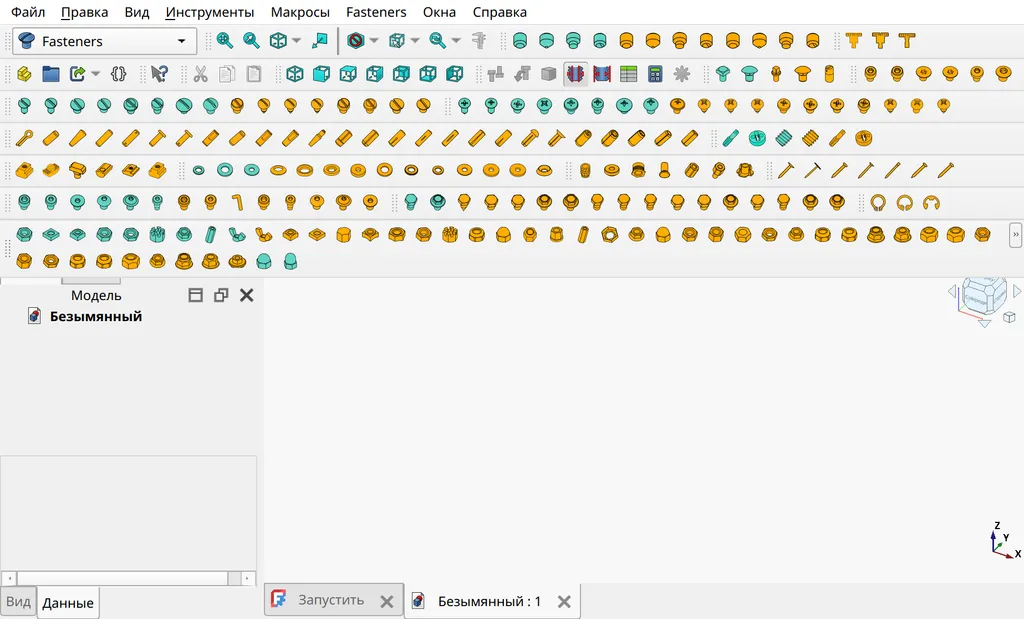Click the E-clip retaining ring icon
1024x619 pixels.
(931, 204)
